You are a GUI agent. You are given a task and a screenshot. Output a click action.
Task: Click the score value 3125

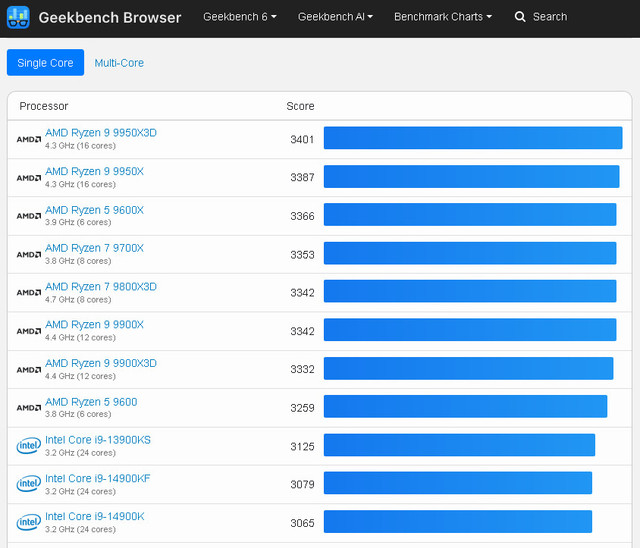[x=302, y=447]
